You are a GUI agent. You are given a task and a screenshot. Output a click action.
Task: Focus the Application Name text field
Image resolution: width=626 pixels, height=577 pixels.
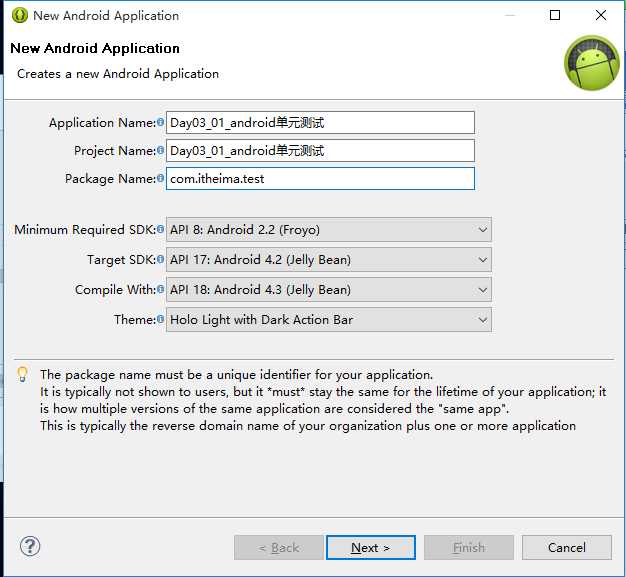320,123
